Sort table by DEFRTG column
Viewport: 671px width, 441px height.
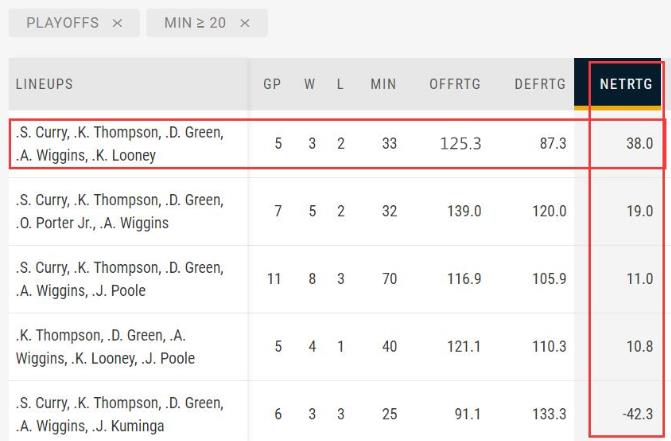[x=540, y=84]
